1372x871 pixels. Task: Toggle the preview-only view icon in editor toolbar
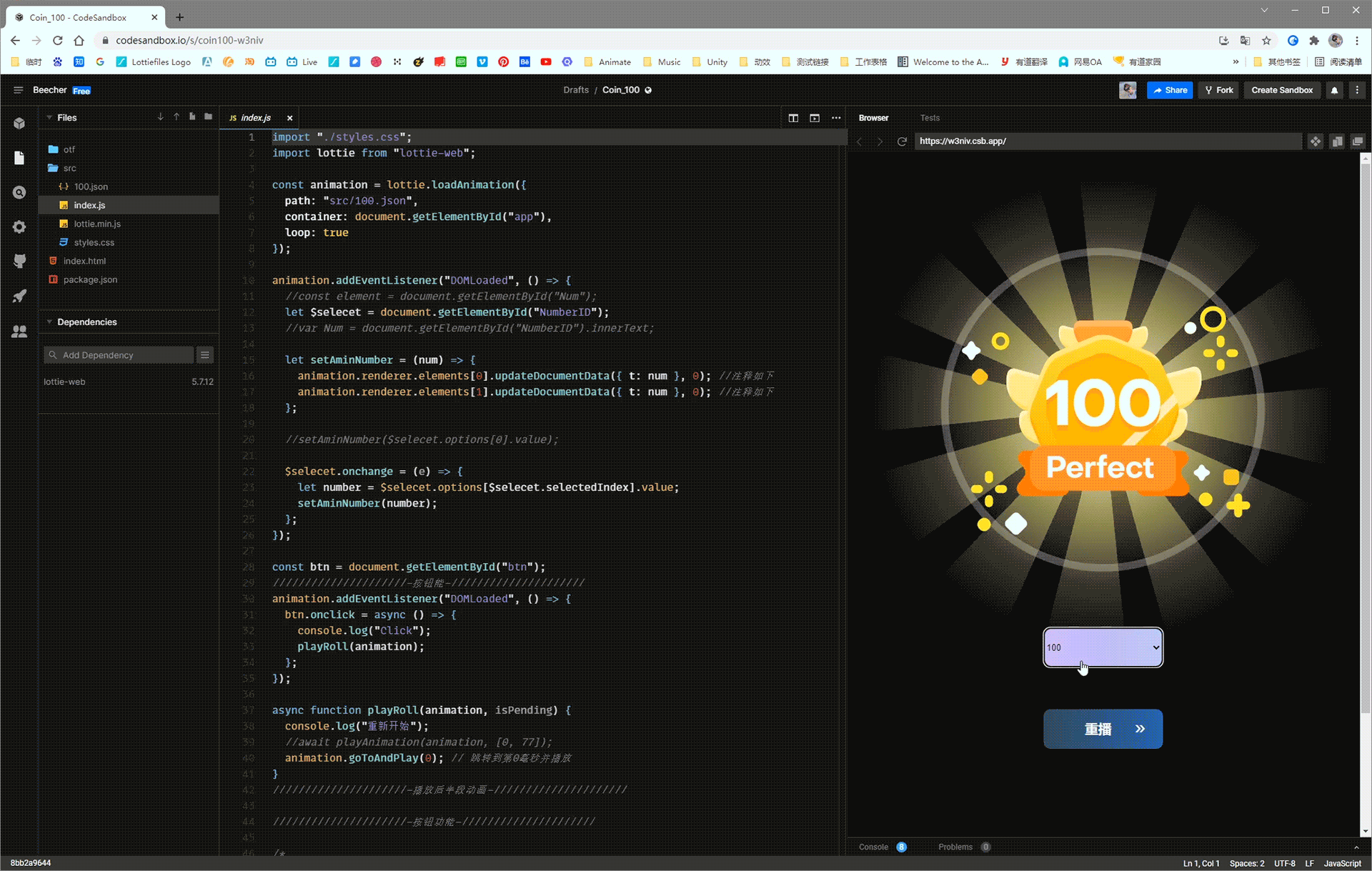(815, 118)
